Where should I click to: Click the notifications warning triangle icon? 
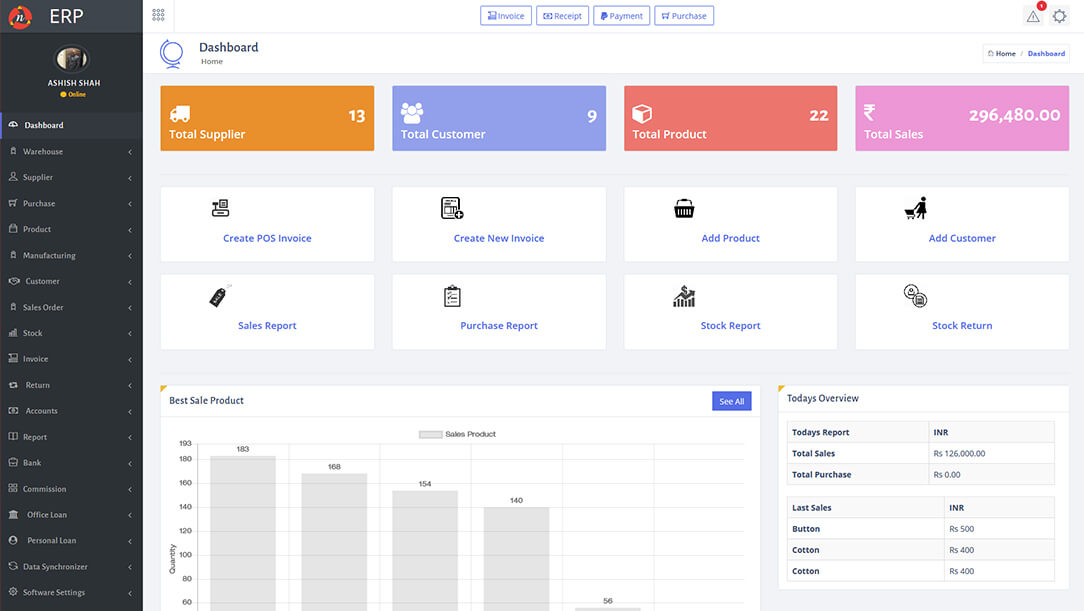click(x=1032, y=16)
